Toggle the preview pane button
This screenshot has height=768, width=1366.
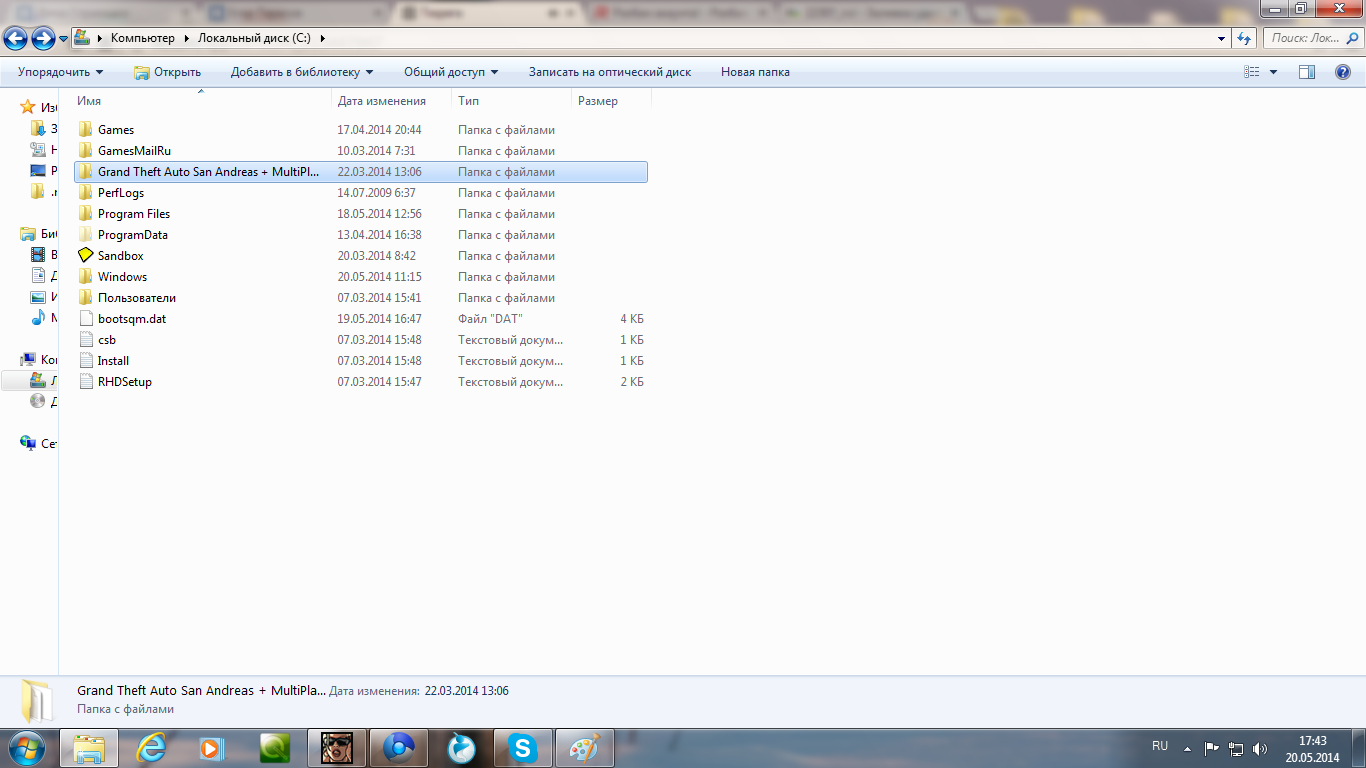tap(1307, 72)
